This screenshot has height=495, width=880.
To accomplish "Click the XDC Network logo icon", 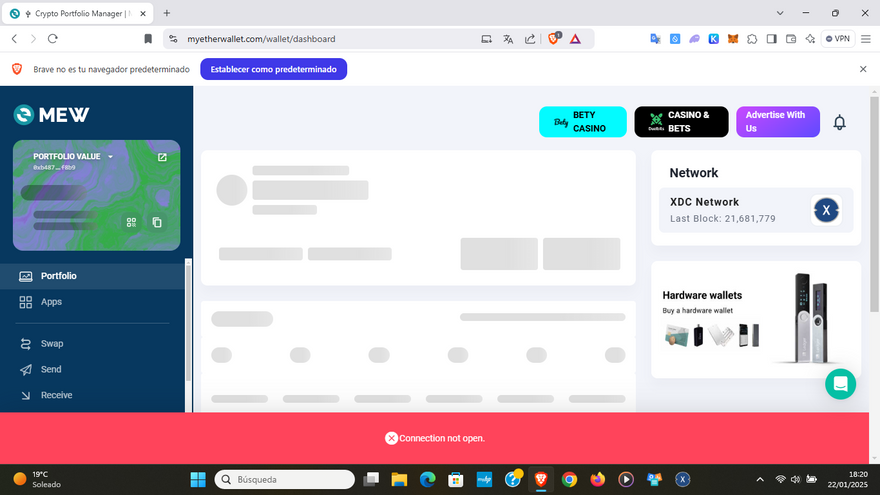I will 825,210.
